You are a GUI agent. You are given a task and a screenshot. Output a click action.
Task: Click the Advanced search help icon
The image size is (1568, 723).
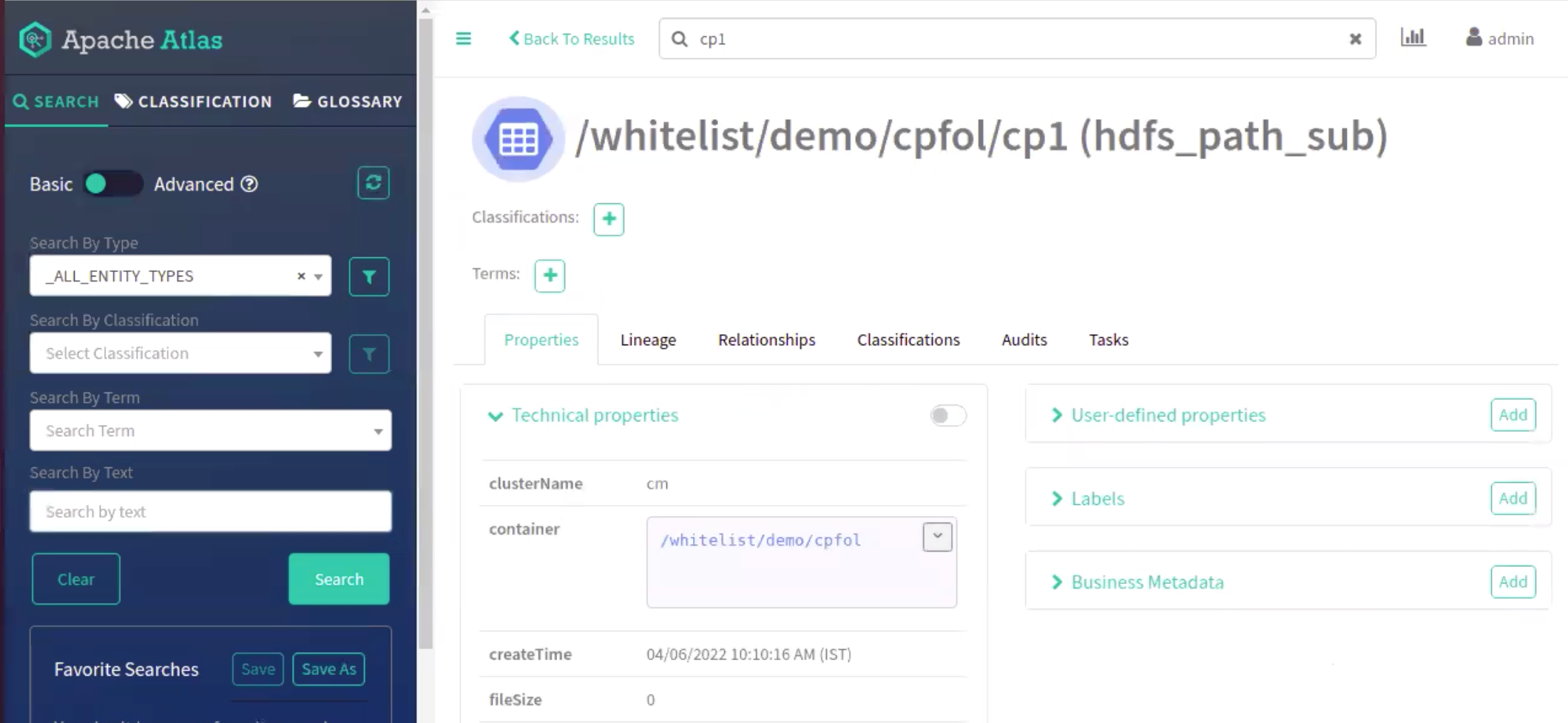point(250,184)
